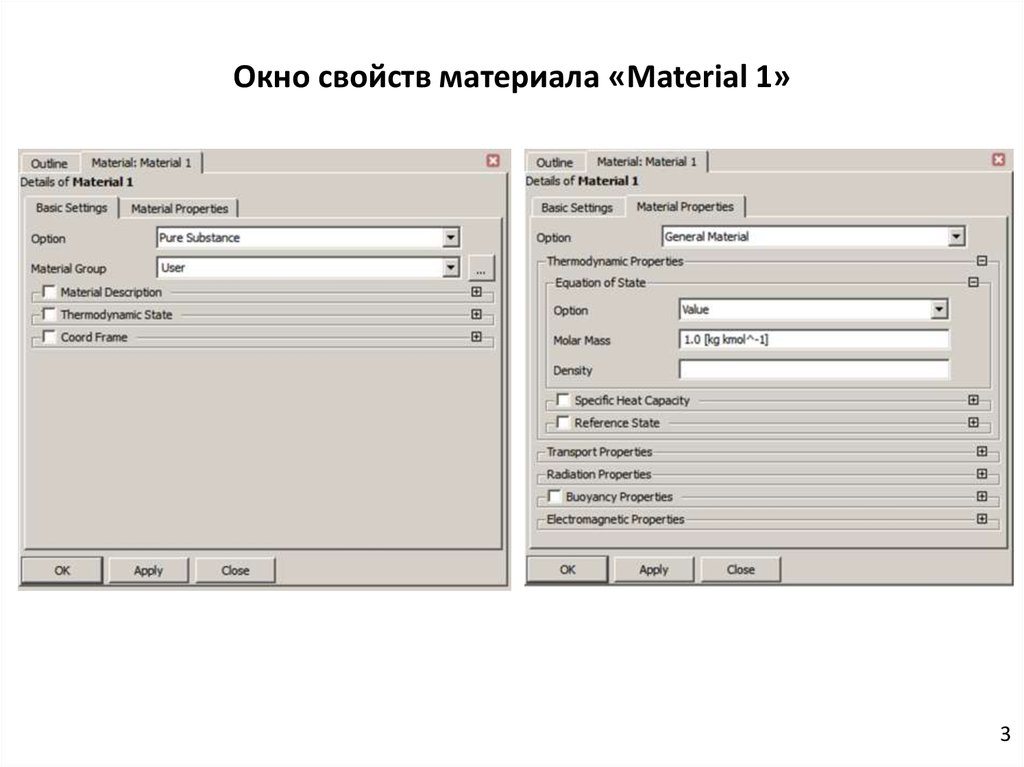Collapse the Equation of State minus icon
Viewport: 1024px width, 767px height.
(972, 283)
